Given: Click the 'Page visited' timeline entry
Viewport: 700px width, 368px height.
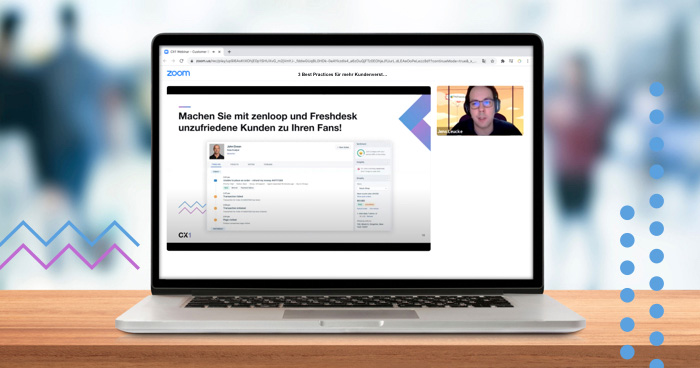Looking at the screenshot, I should (230, 220).
